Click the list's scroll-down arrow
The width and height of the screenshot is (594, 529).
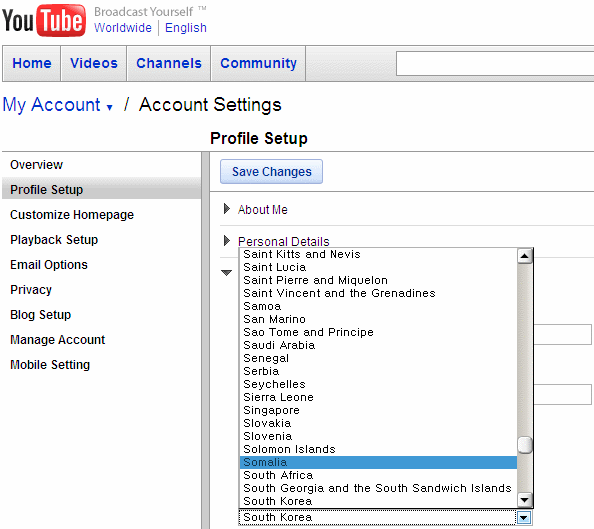pos(524,500)
